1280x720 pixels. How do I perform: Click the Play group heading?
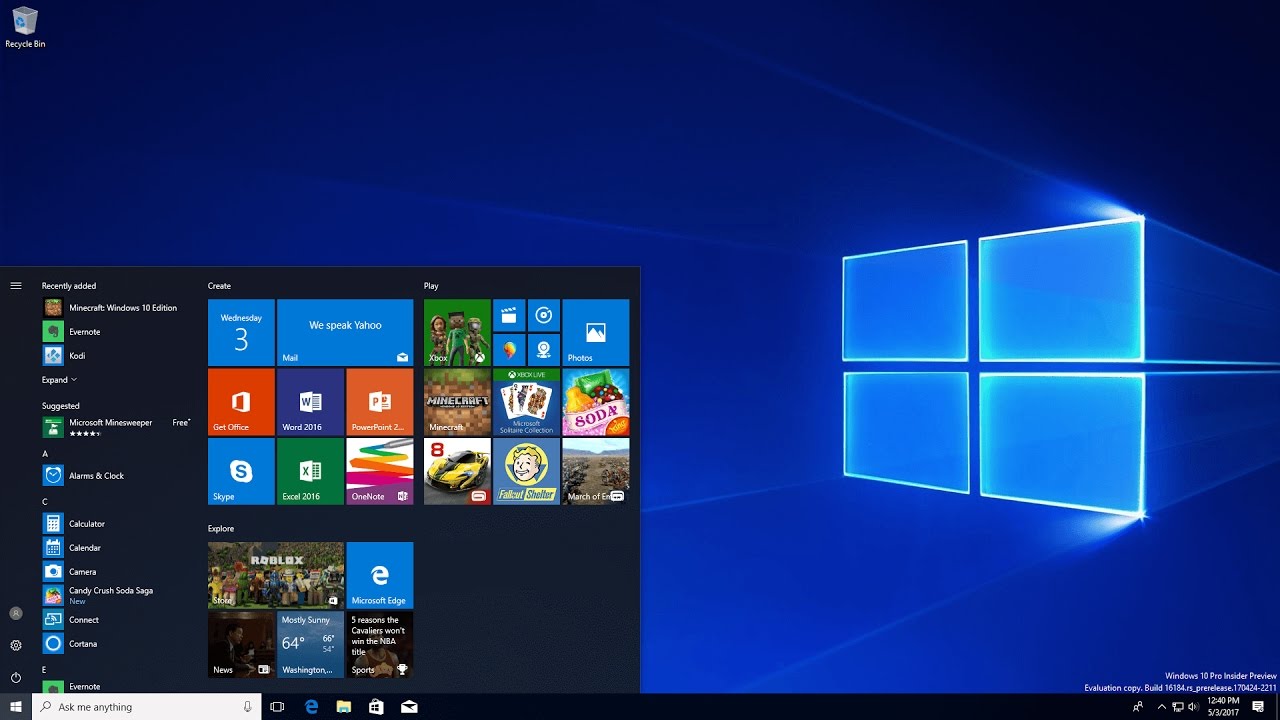(x=431, y=286)
